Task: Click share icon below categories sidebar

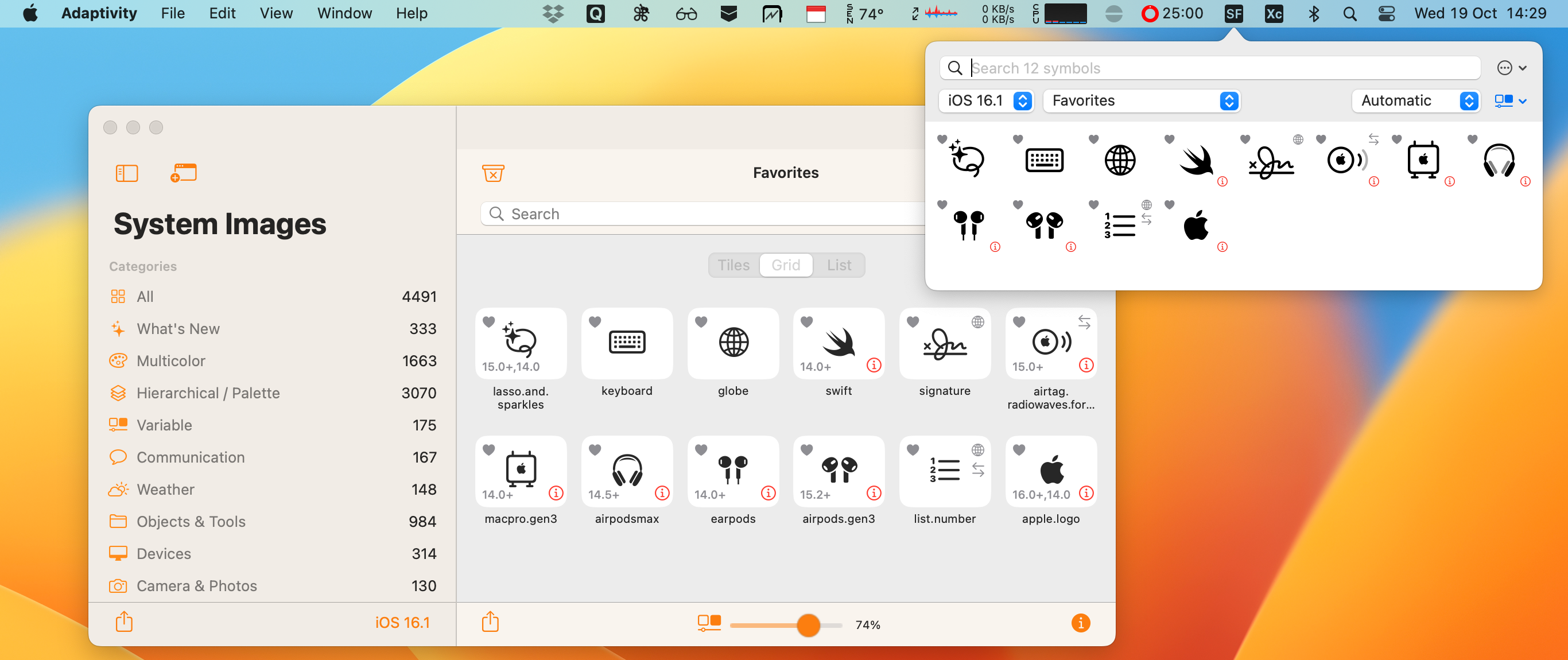Action: (124, 622)
